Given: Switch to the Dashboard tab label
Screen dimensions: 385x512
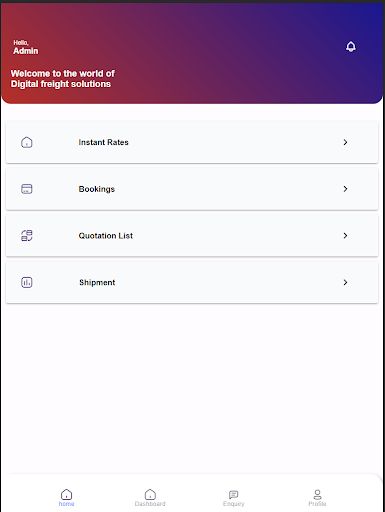Looking at the screenshot, I should click(x=150, y=504).
